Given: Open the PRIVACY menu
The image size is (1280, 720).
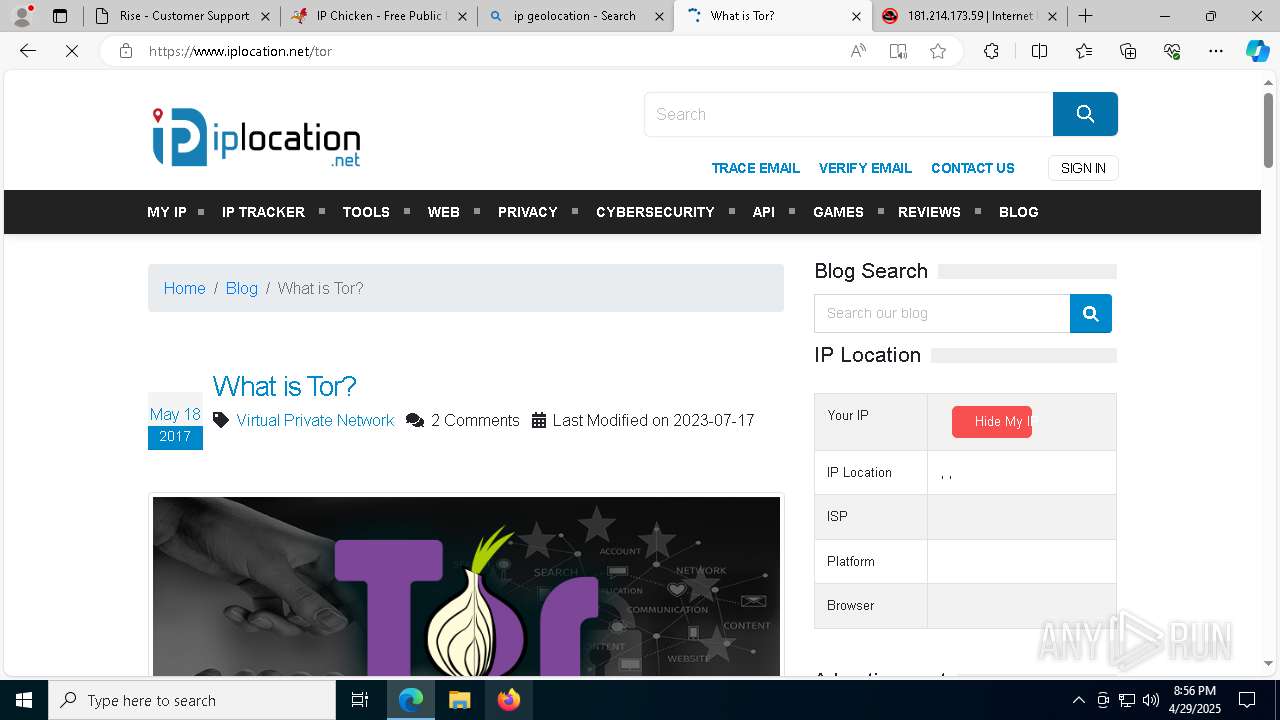Looking at the screenshot, I should pyautogui.click(x=527, y=212).
